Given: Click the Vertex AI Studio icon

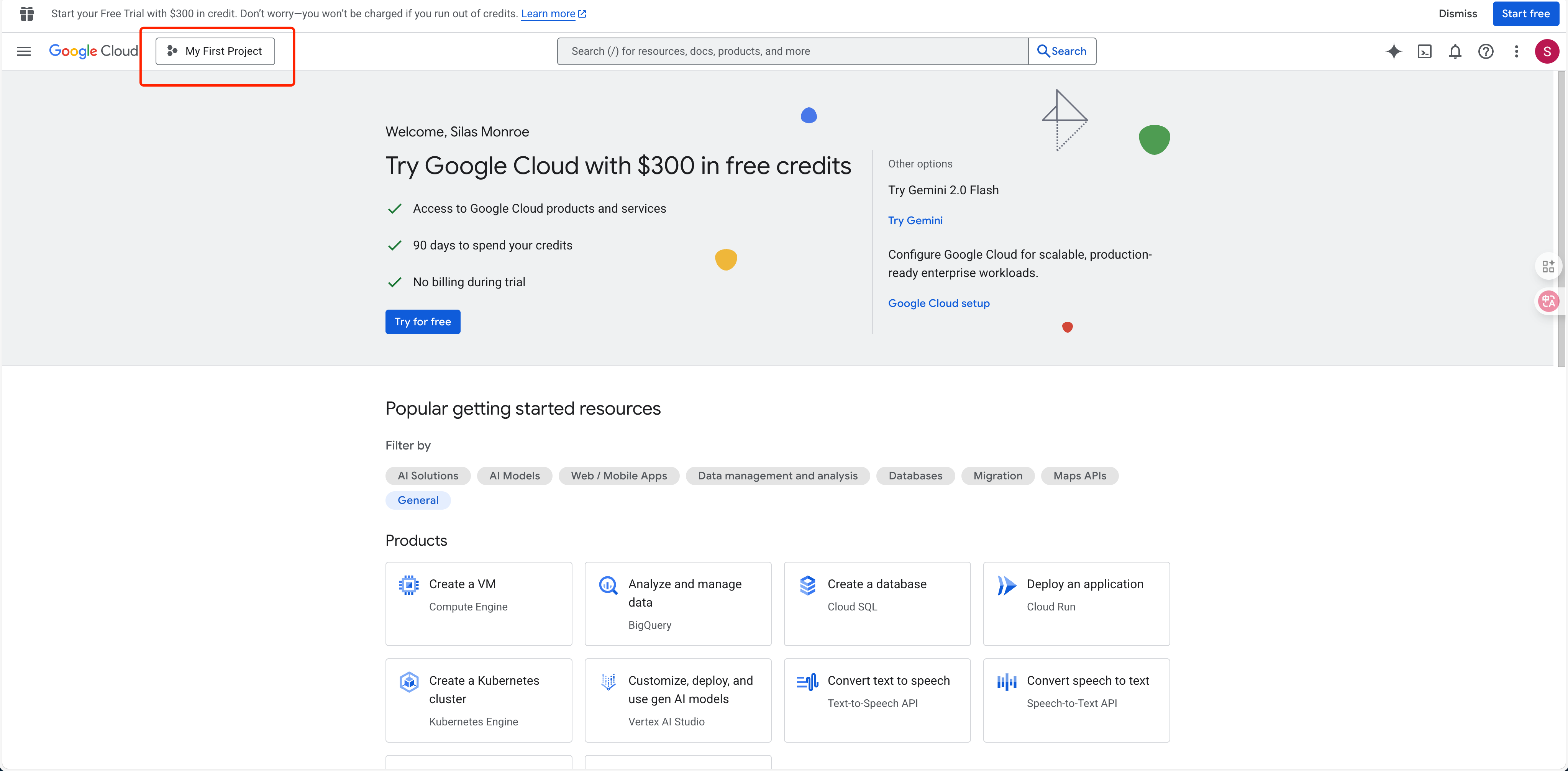Looking at the screenshot, I should tap(608, 682).
